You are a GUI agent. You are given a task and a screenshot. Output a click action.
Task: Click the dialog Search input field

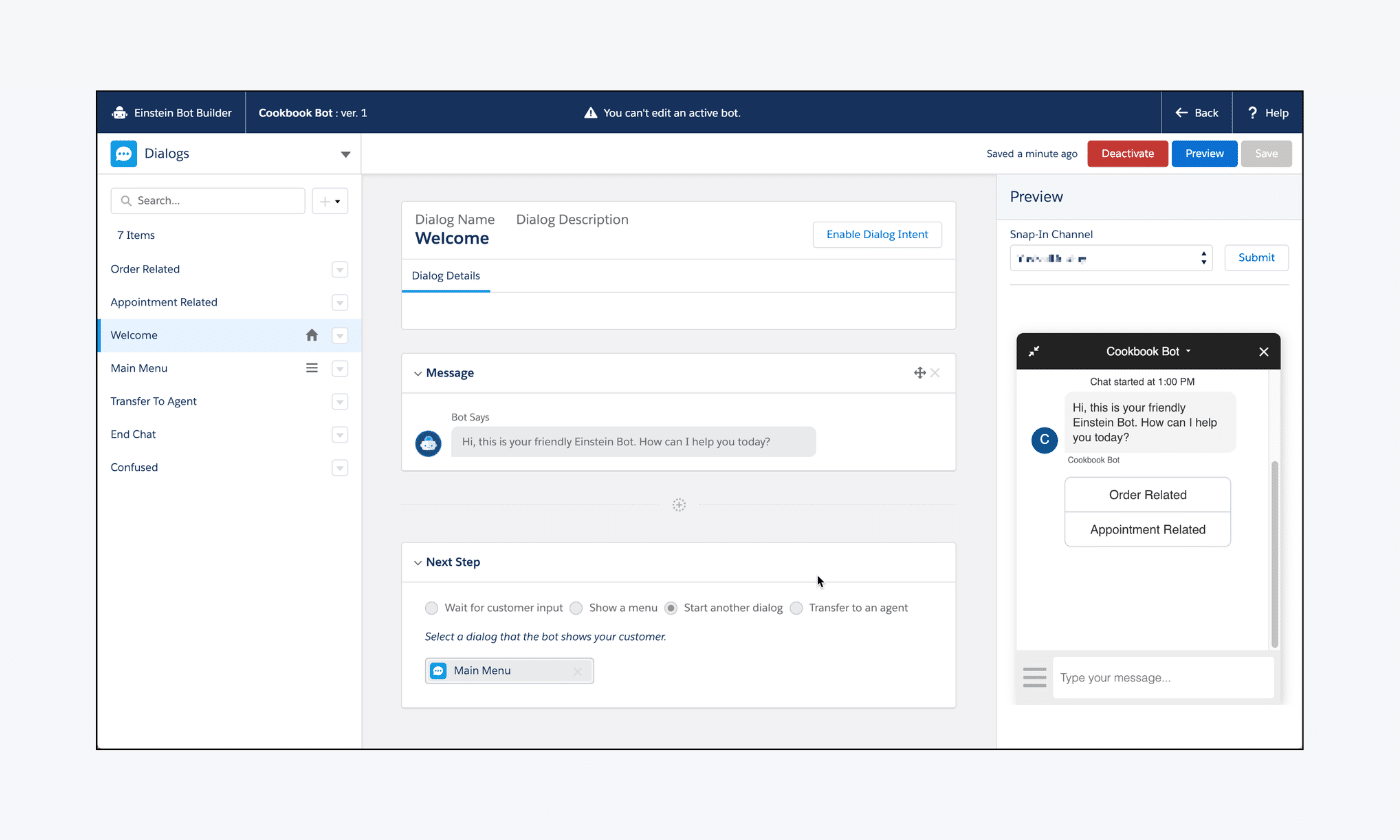pyautogui.click(x=208, y=201)
